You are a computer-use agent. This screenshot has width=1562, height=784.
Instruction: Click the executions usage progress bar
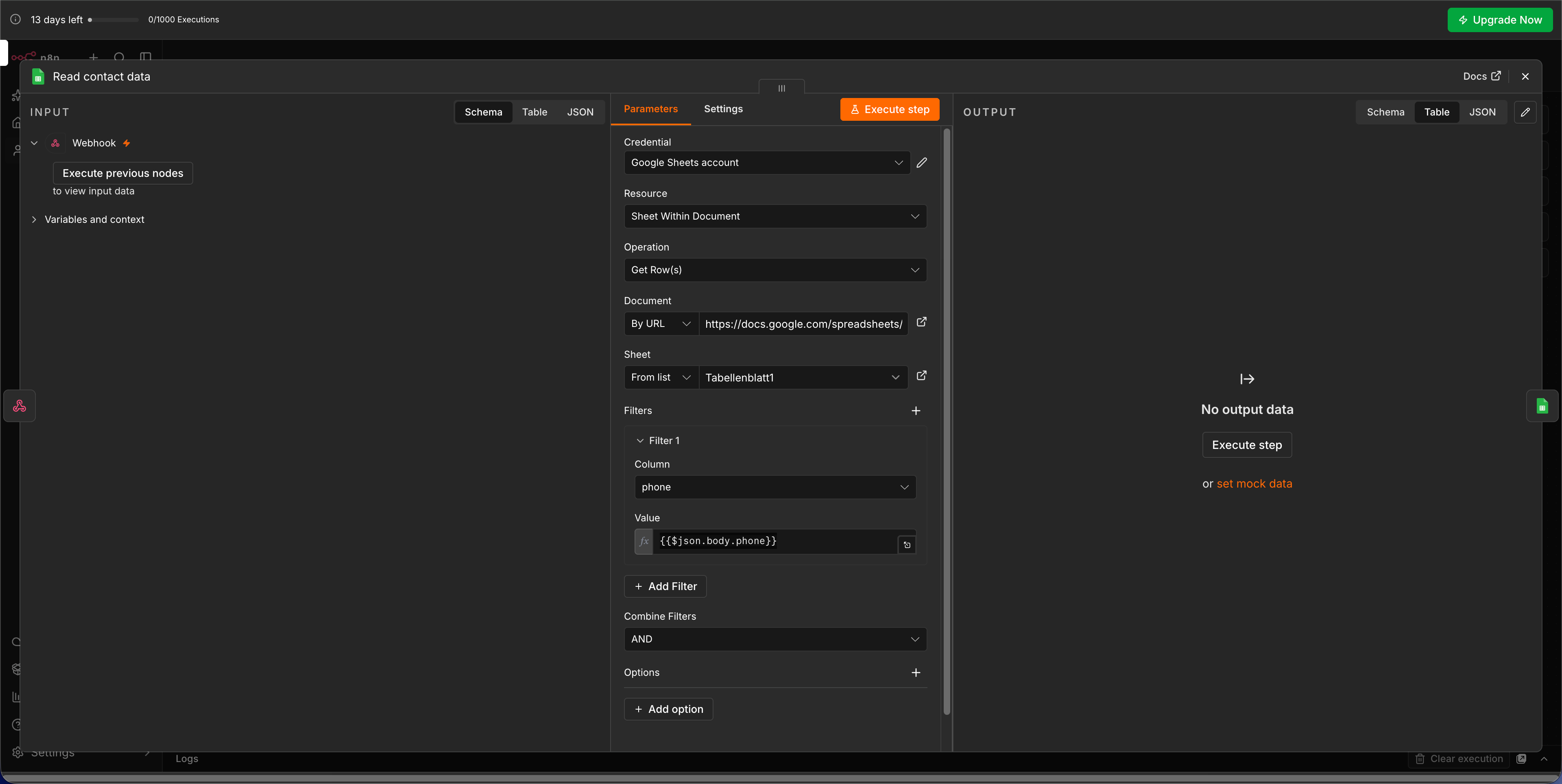(113, 20)
